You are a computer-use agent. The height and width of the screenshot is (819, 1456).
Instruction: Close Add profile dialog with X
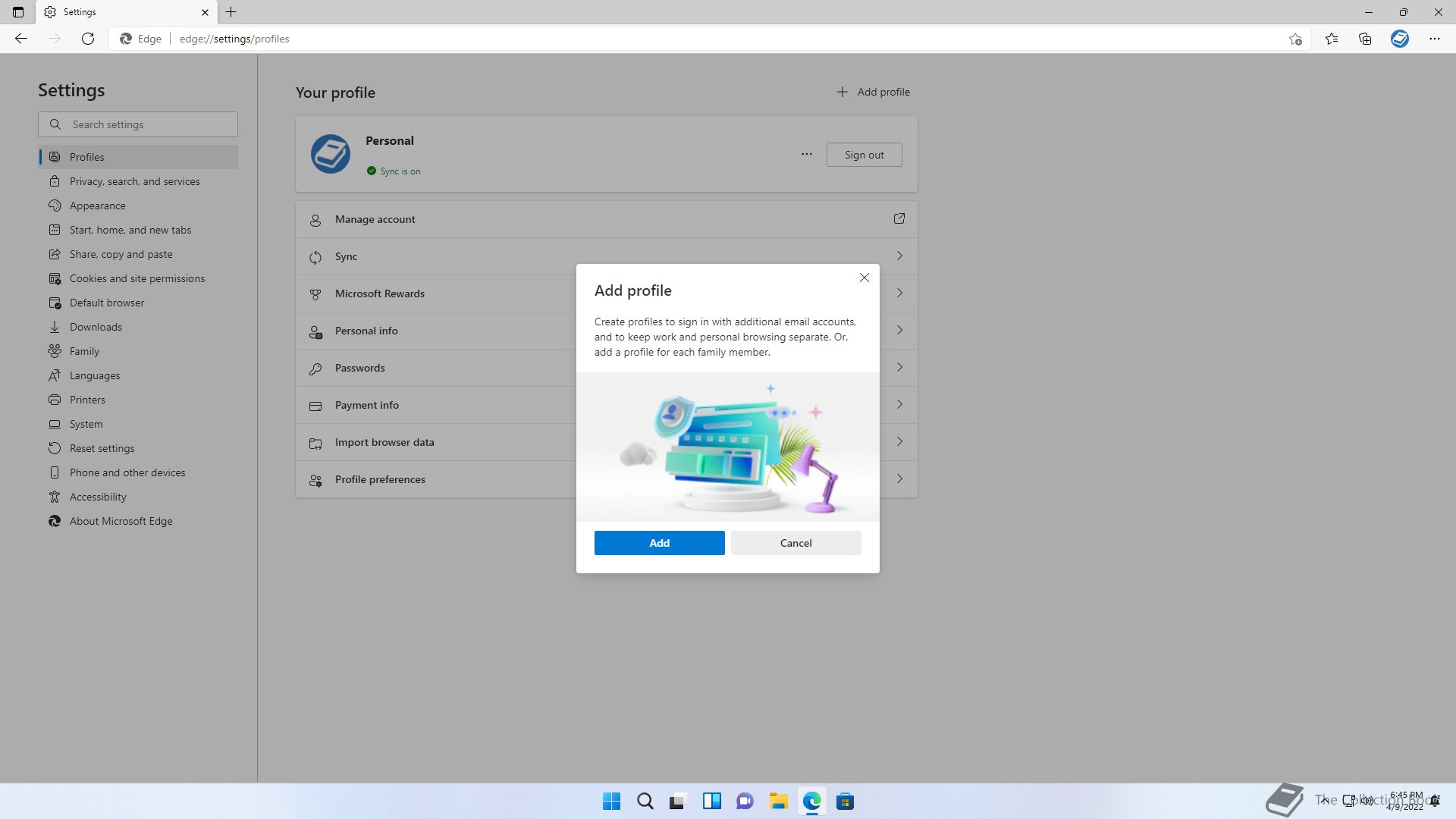(864, 278)
